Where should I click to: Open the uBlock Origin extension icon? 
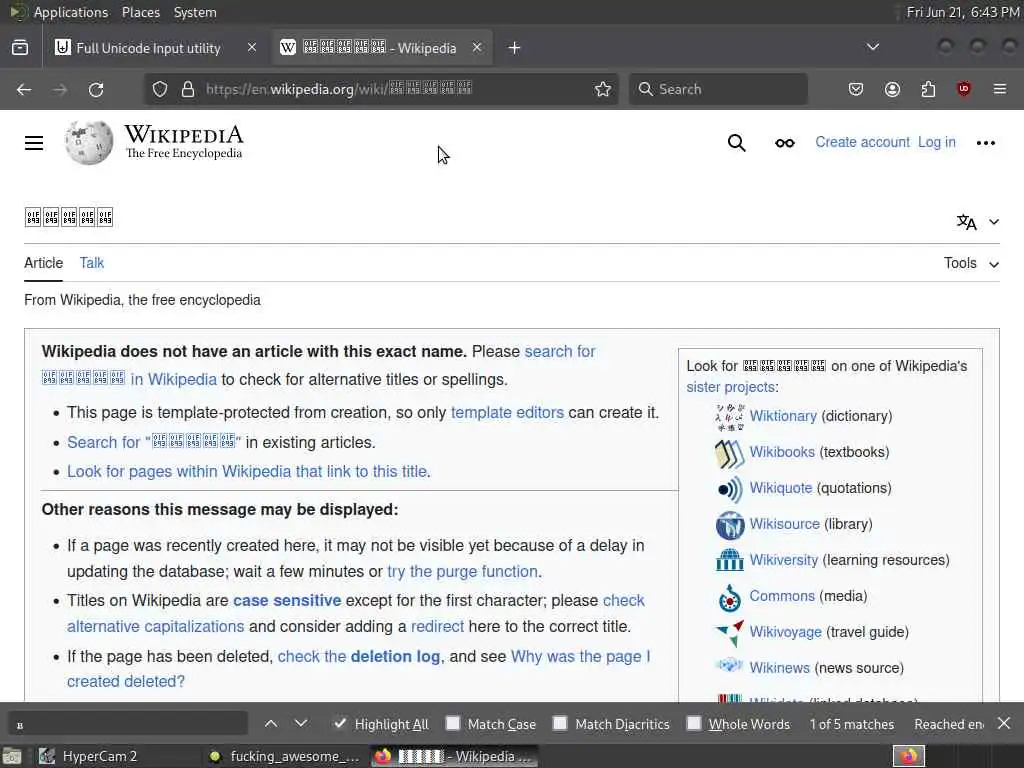(964, 89)
